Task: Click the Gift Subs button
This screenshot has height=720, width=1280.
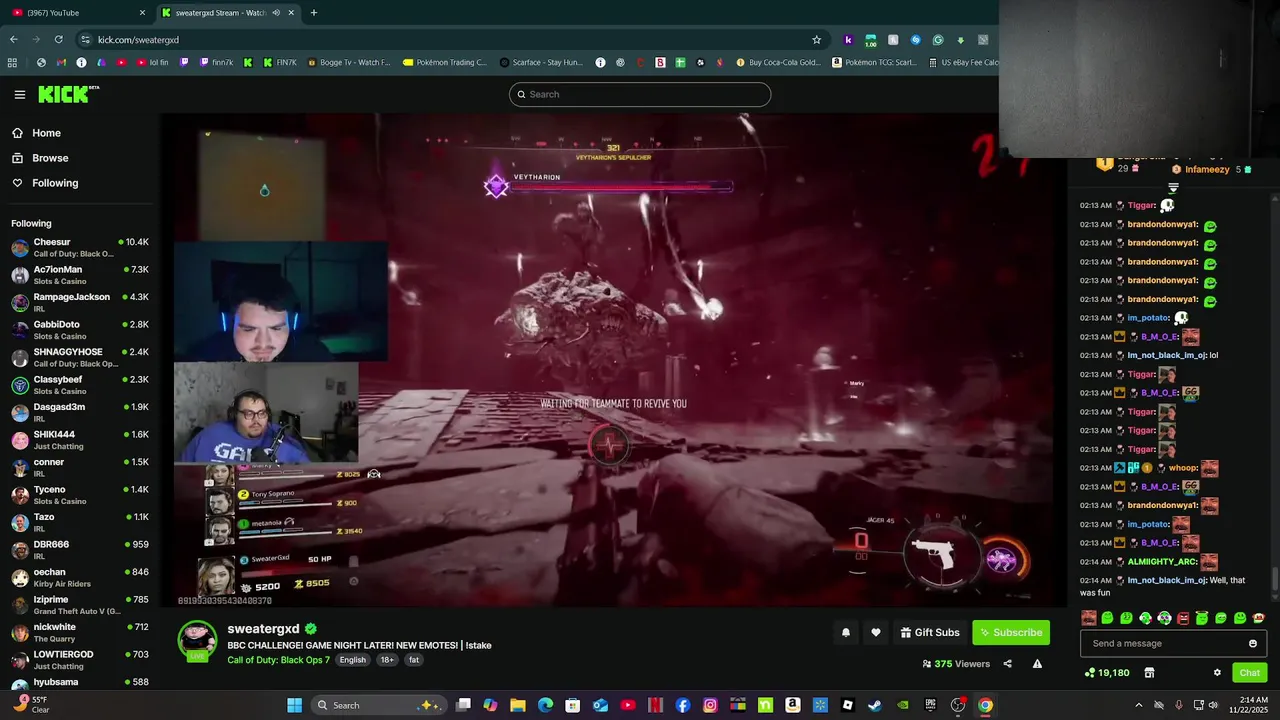Action: 930,632
